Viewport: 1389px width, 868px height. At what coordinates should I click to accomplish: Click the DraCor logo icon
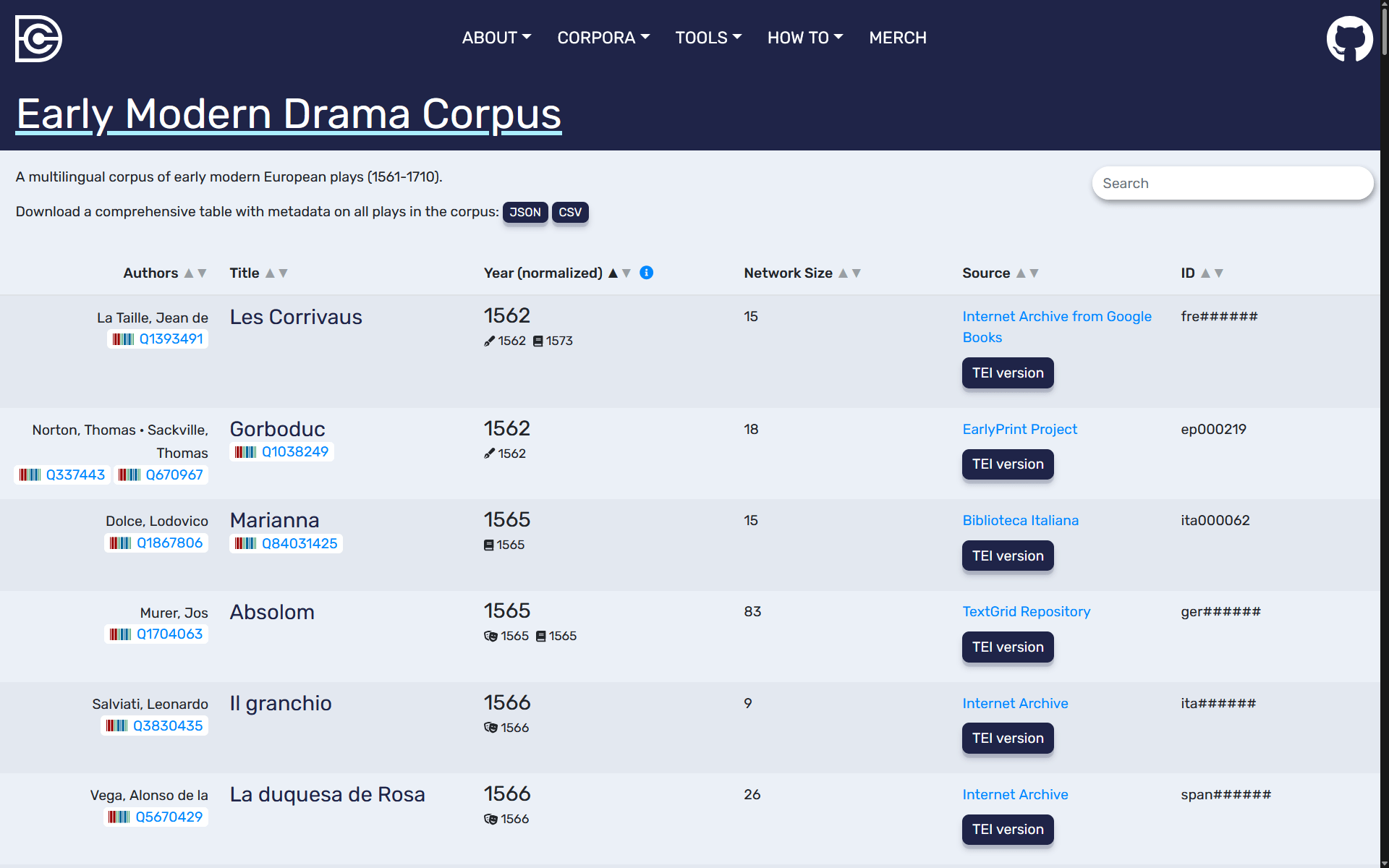tap(38, 38)
